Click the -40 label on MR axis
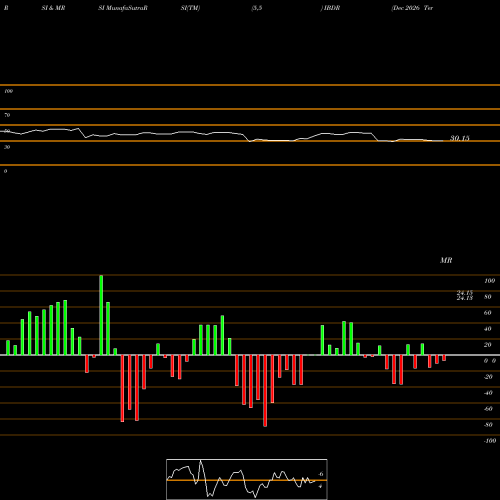Screen dimensions: 500x500 (x=488, y=393)
